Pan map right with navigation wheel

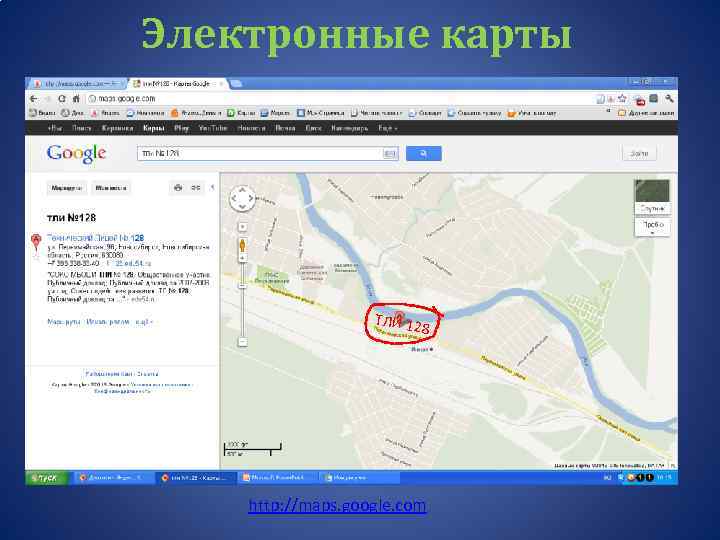251,199
